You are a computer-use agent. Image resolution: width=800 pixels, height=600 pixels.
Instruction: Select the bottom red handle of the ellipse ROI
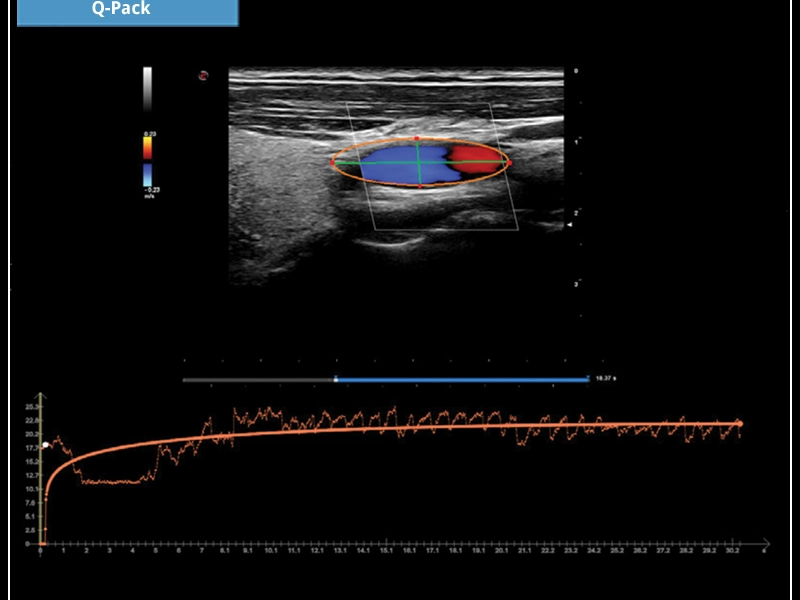420,186
